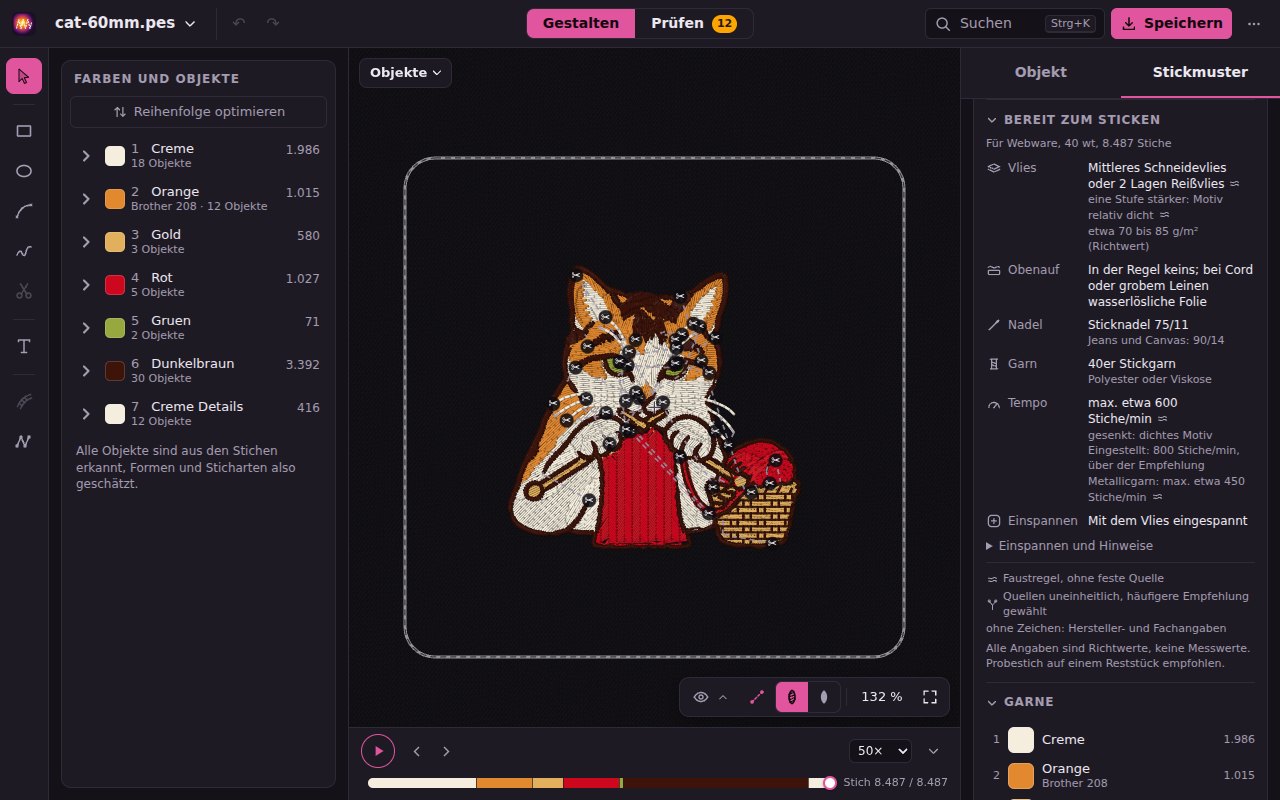Viewport: 1280px width, 800px height.
Task: Choose the curved arc line tool
Action: click(24, 211)
